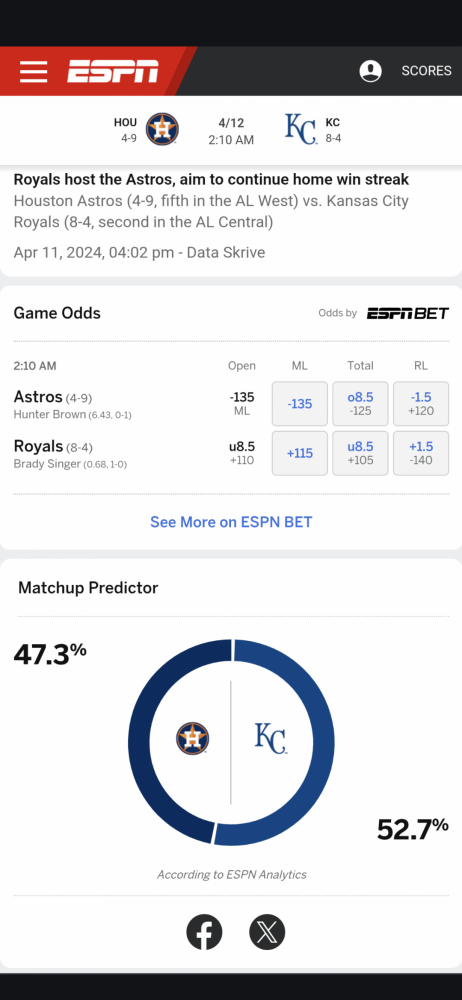Image resolution: width=462 pixels, height=1000 pixels.
Task: Open See More on ESPN BET link
Action: [x=231, y=522]
